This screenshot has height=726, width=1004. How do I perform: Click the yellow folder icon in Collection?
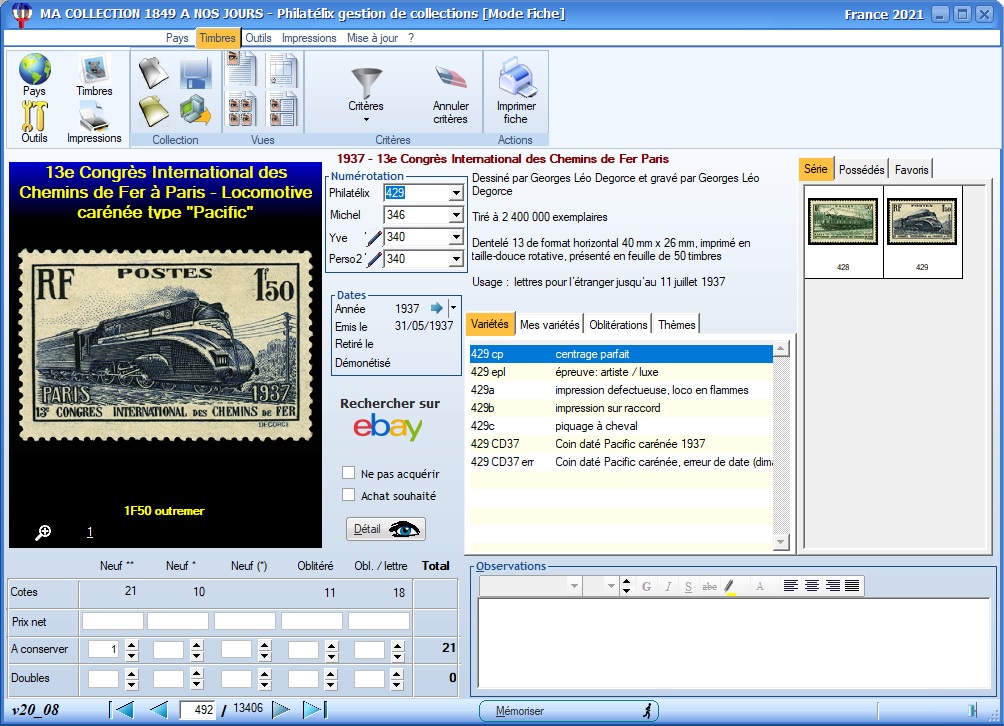tap(154, 110)
